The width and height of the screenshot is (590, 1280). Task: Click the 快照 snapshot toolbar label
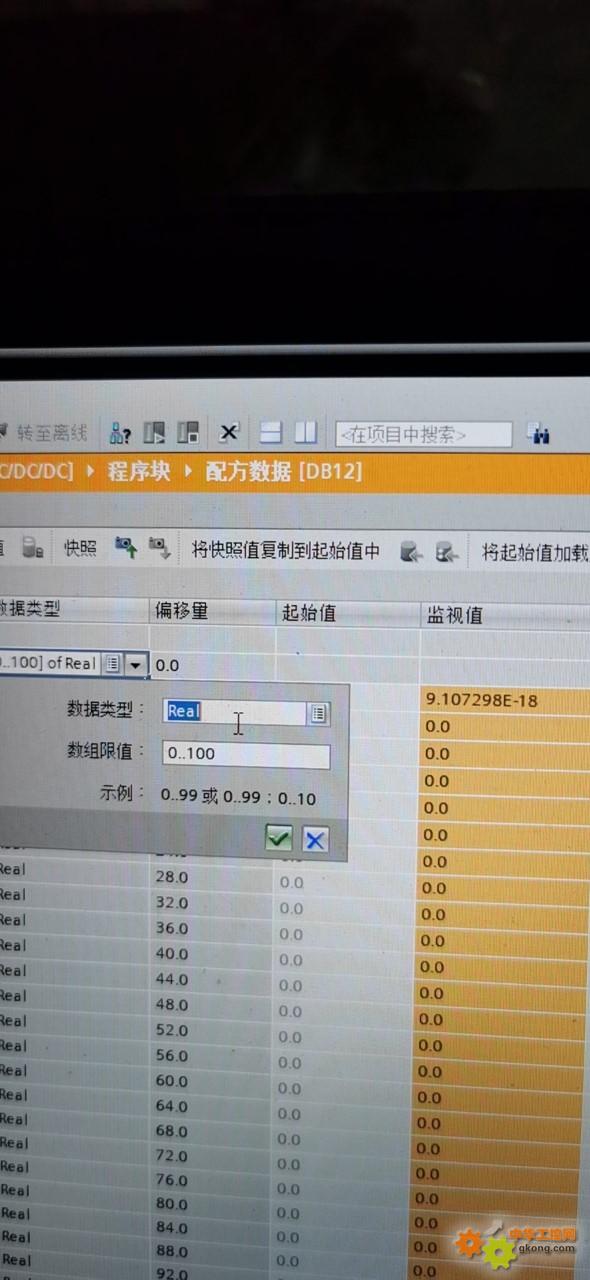(80, 549)
